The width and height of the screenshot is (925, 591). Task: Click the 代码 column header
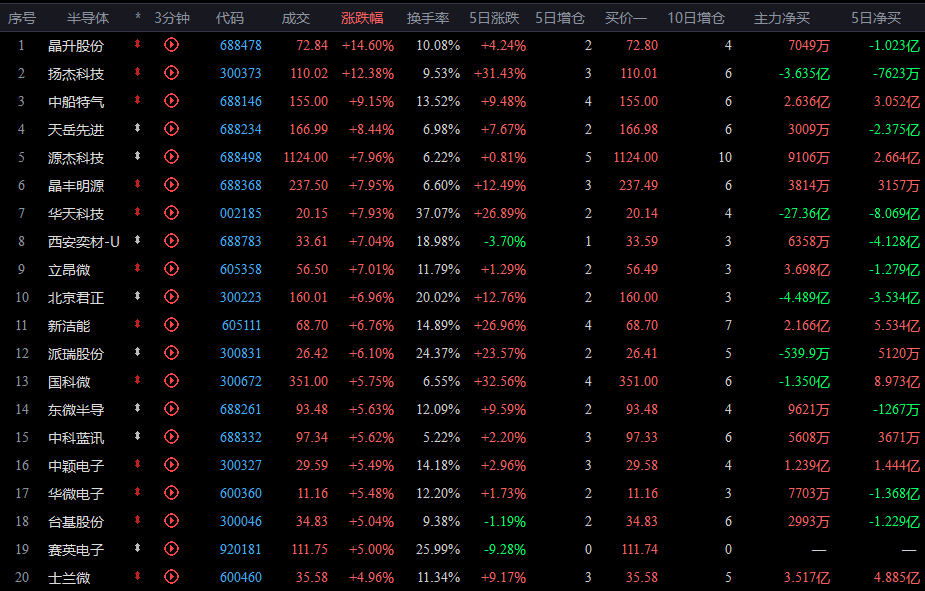229,18
